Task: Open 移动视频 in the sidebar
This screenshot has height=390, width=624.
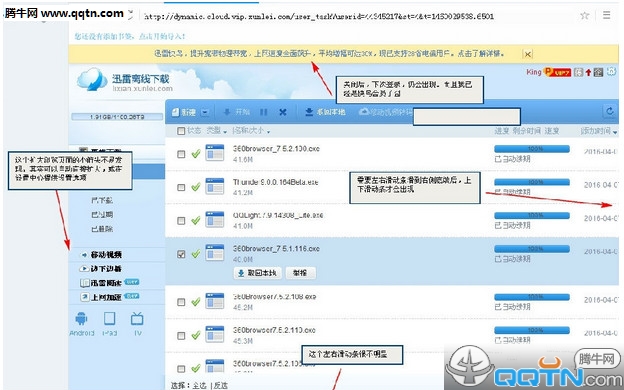Action: (106, 255)
